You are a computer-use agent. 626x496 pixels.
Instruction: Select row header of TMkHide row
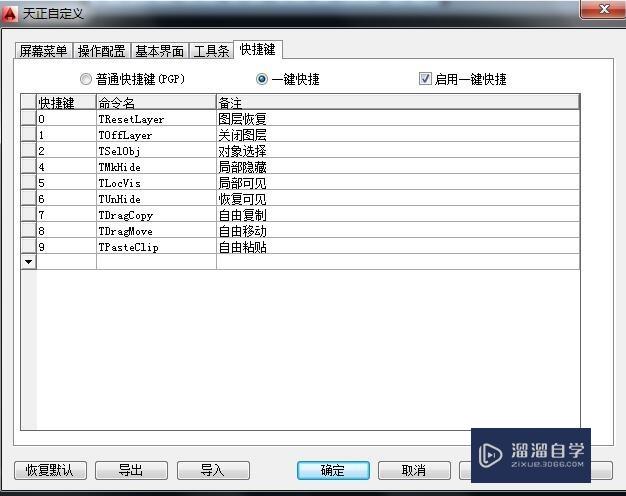click(28, 166)
